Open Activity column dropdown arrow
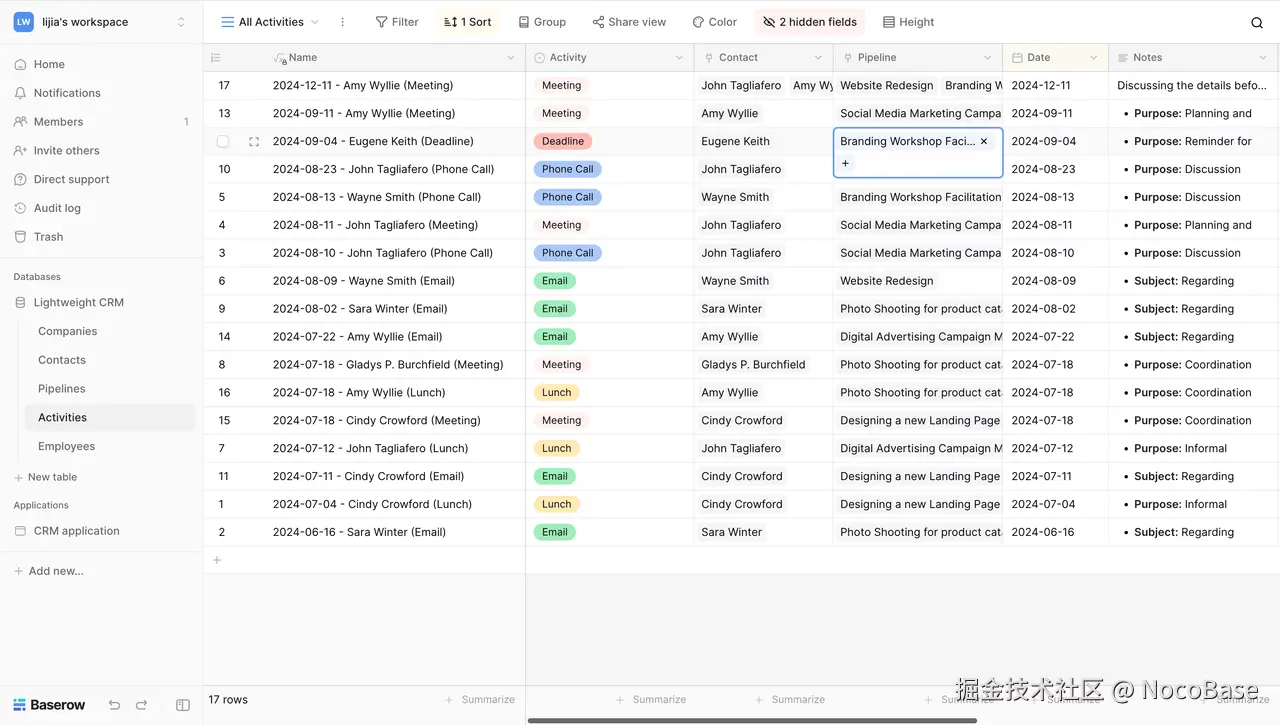The height and width of the screenshot is (725, 1280). [681, 58]
